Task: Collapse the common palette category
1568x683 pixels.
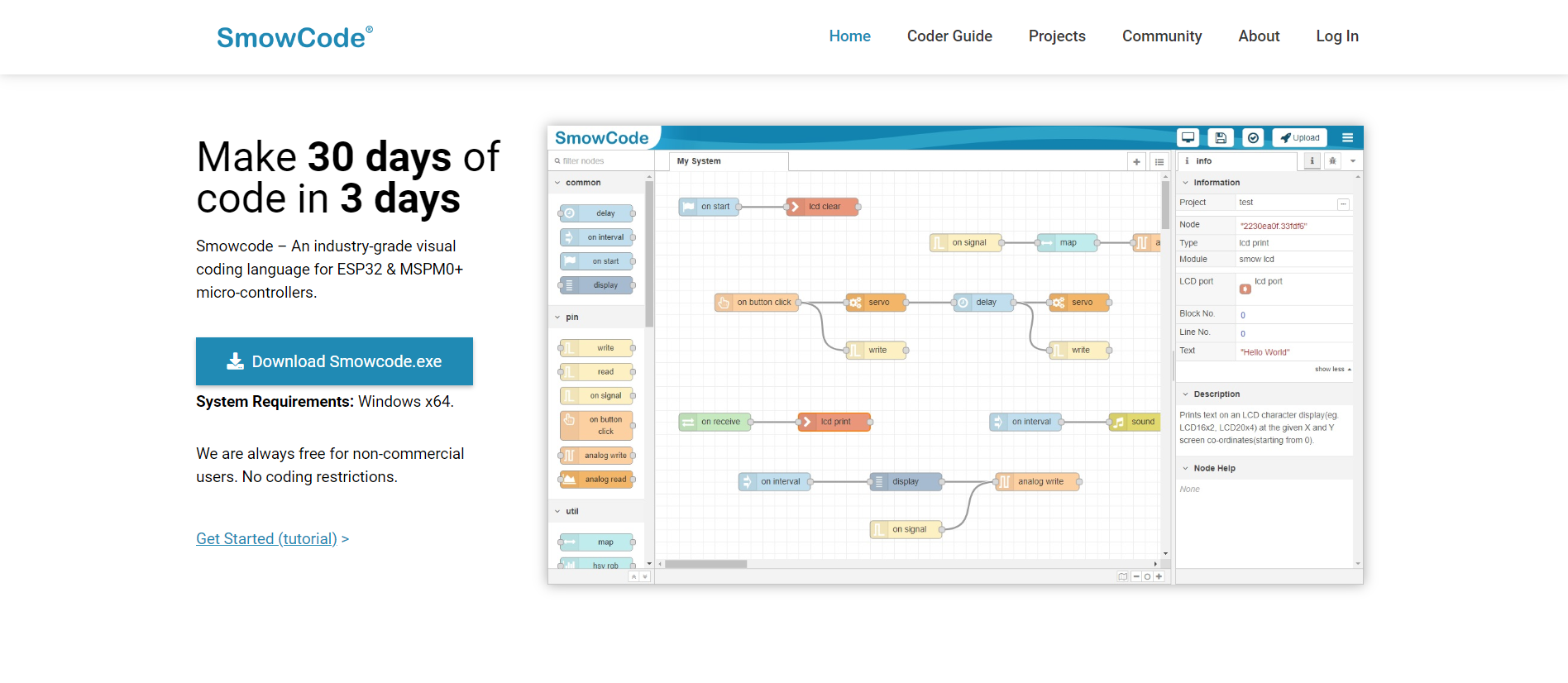Action: pos(596,183)
